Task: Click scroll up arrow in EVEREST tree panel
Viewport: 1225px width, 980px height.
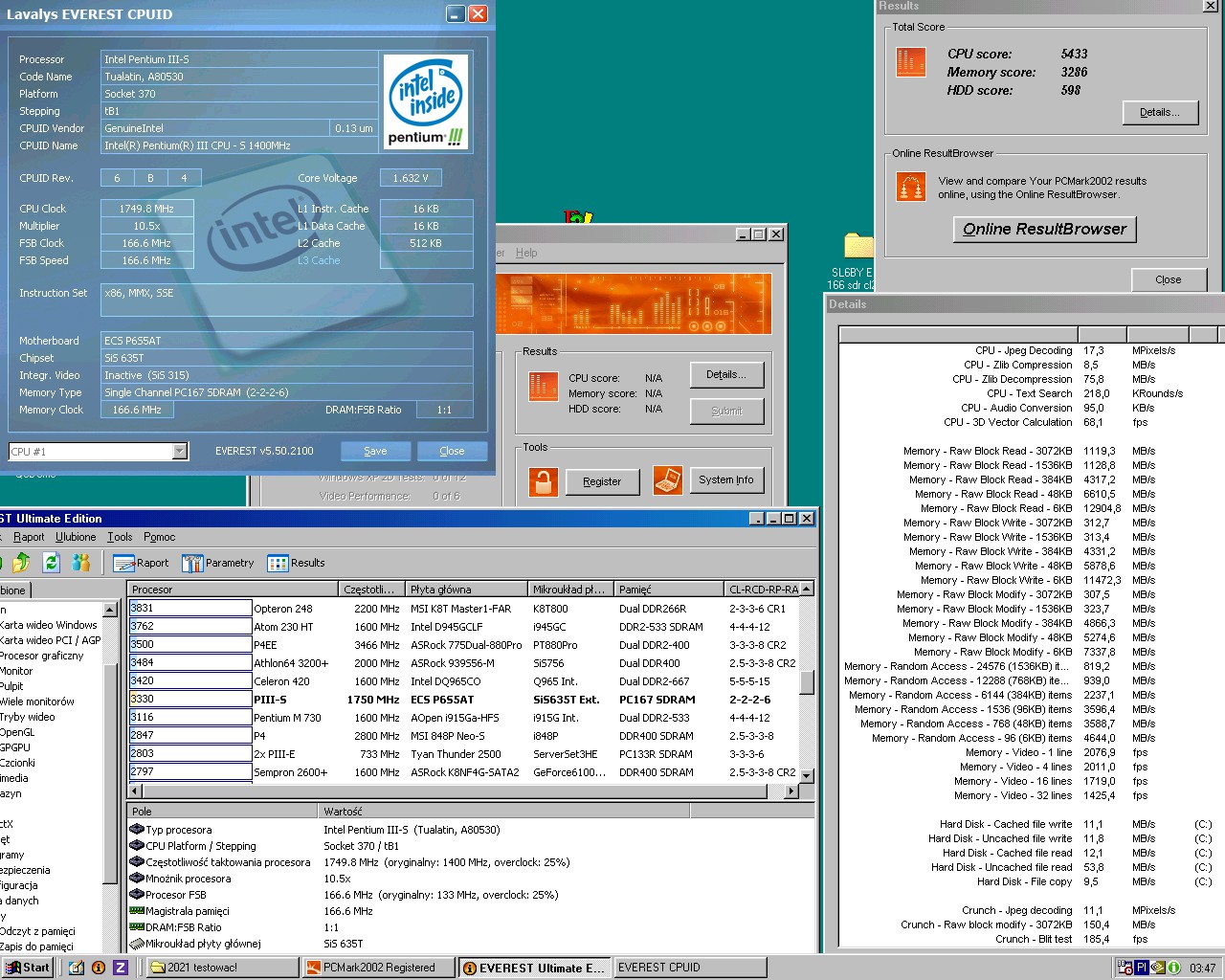Action: [110, 610]
